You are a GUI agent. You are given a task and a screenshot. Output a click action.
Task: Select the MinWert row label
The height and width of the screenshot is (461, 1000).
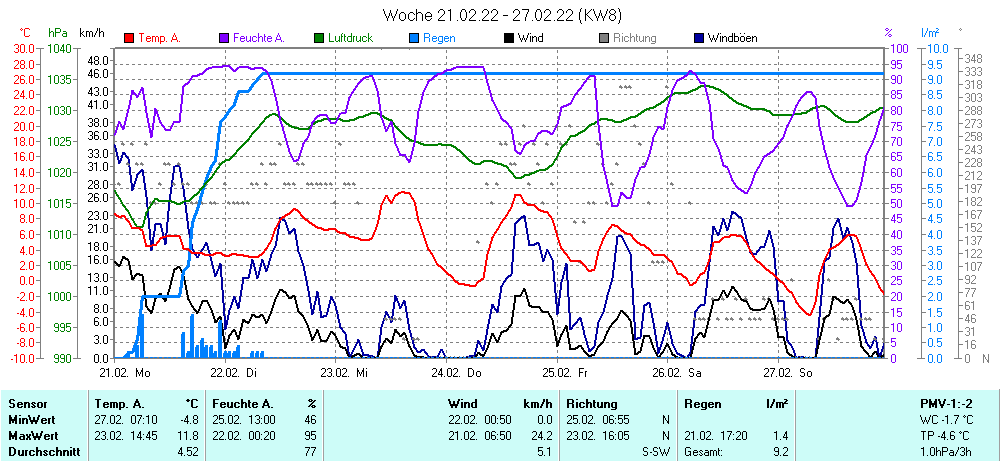31,420
